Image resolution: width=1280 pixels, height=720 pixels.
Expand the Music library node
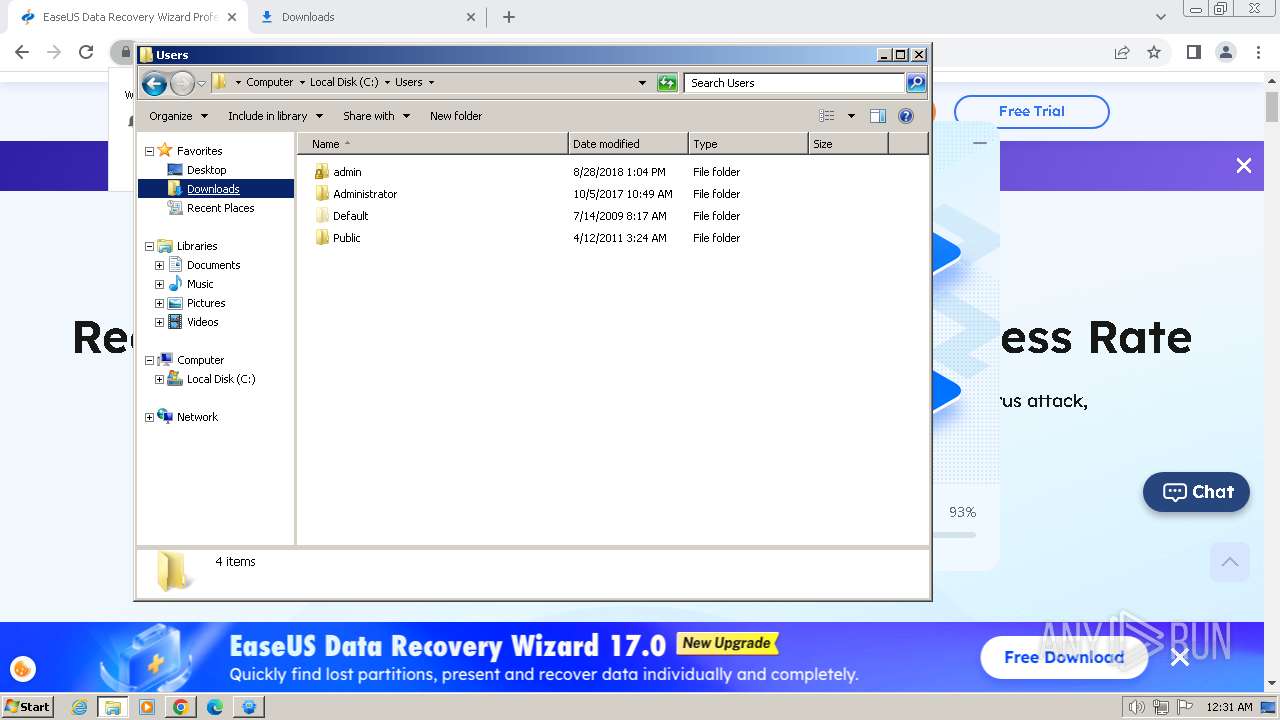pyautogui.click(x=159, y=284)
